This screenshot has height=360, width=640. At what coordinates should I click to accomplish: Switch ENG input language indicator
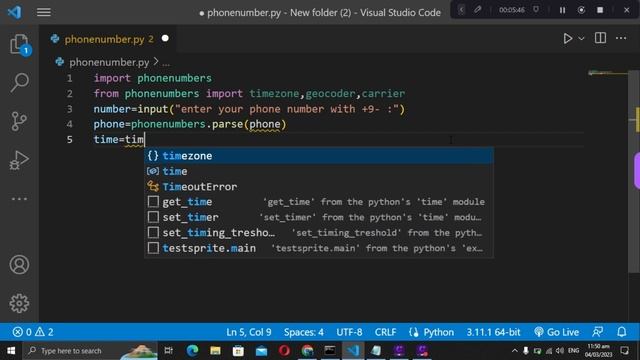pyautogui.click(x=573, y=351)
